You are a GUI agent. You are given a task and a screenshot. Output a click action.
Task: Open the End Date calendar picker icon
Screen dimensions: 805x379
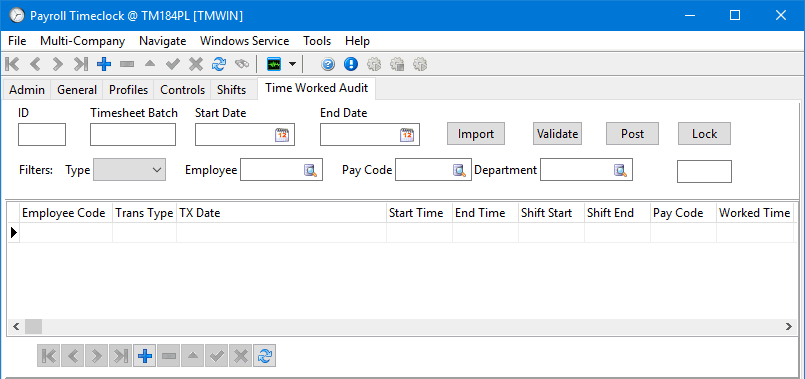(x=407, y=135)
